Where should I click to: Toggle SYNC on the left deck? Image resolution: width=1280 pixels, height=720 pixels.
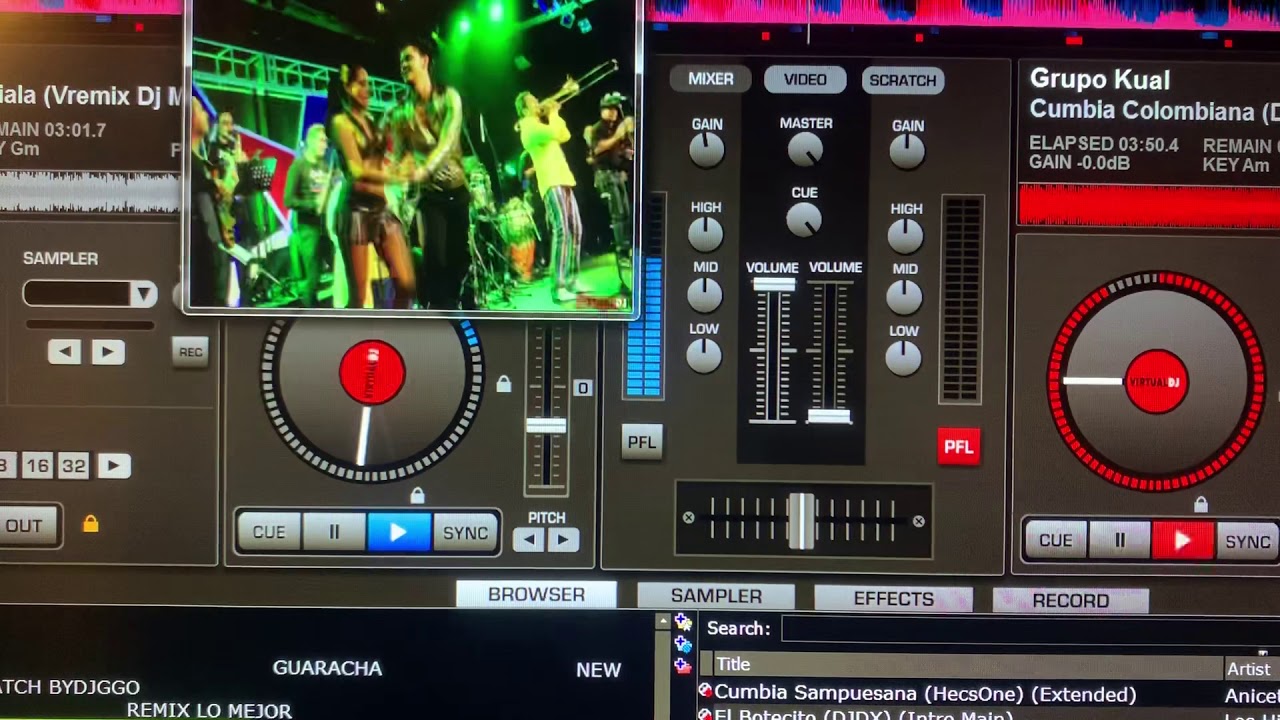point(465,533)
